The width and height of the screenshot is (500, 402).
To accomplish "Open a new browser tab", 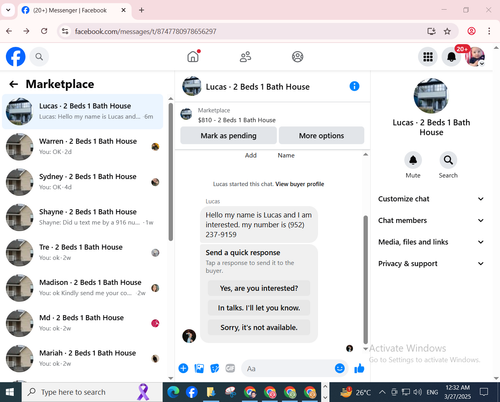I will point(142,10).
